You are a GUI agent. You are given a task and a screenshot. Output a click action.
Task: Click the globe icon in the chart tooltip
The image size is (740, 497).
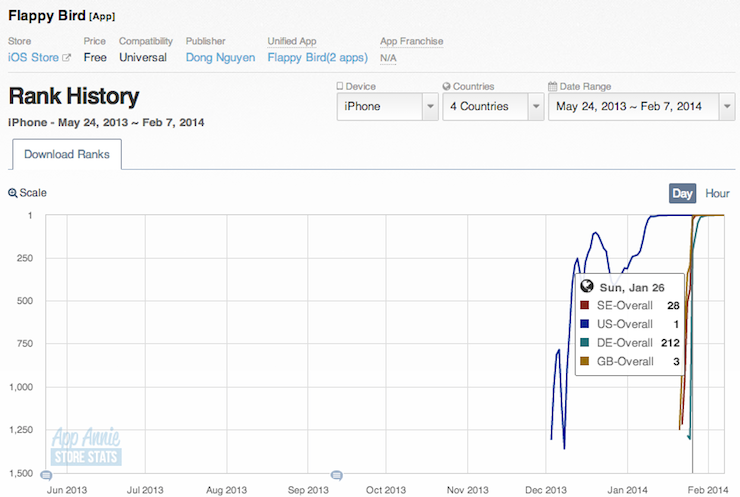tap(587, 286)
